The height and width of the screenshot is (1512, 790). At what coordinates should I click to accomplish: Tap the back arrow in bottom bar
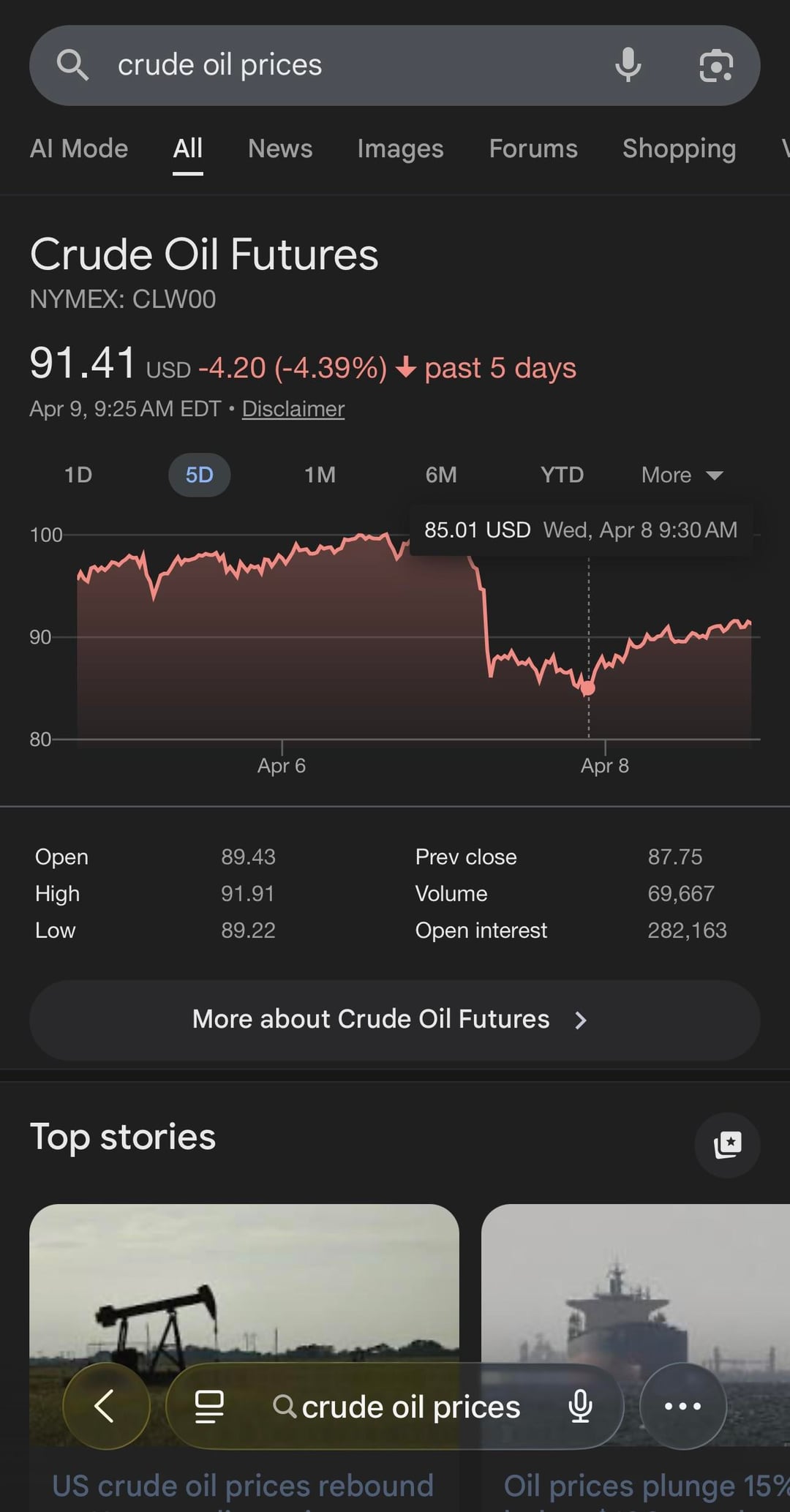point(105,1405)
